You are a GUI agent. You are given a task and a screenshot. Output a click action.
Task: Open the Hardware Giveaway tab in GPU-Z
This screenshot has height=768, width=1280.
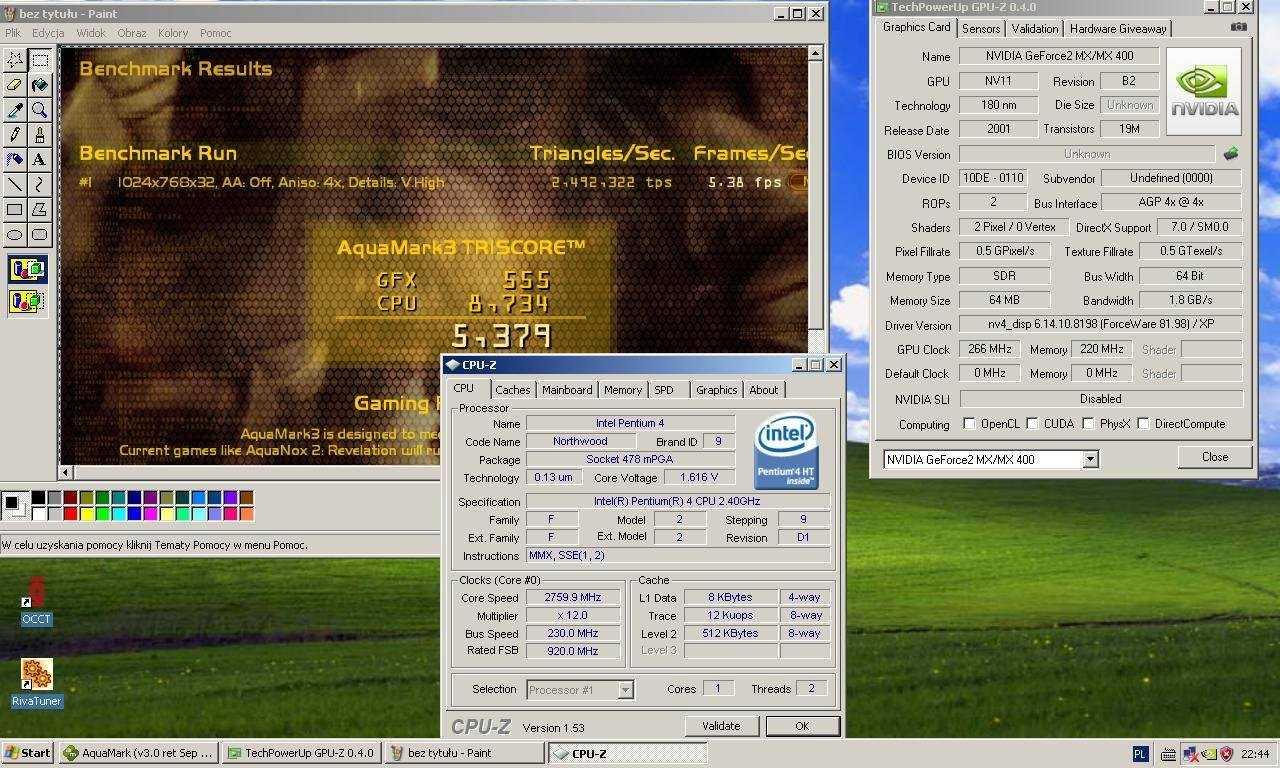pos(1118,29)
